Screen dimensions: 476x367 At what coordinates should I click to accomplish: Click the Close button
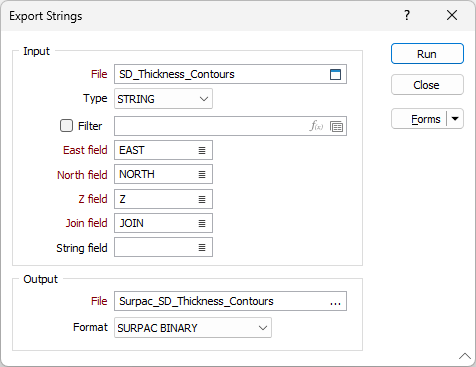[x=427, y=85]
